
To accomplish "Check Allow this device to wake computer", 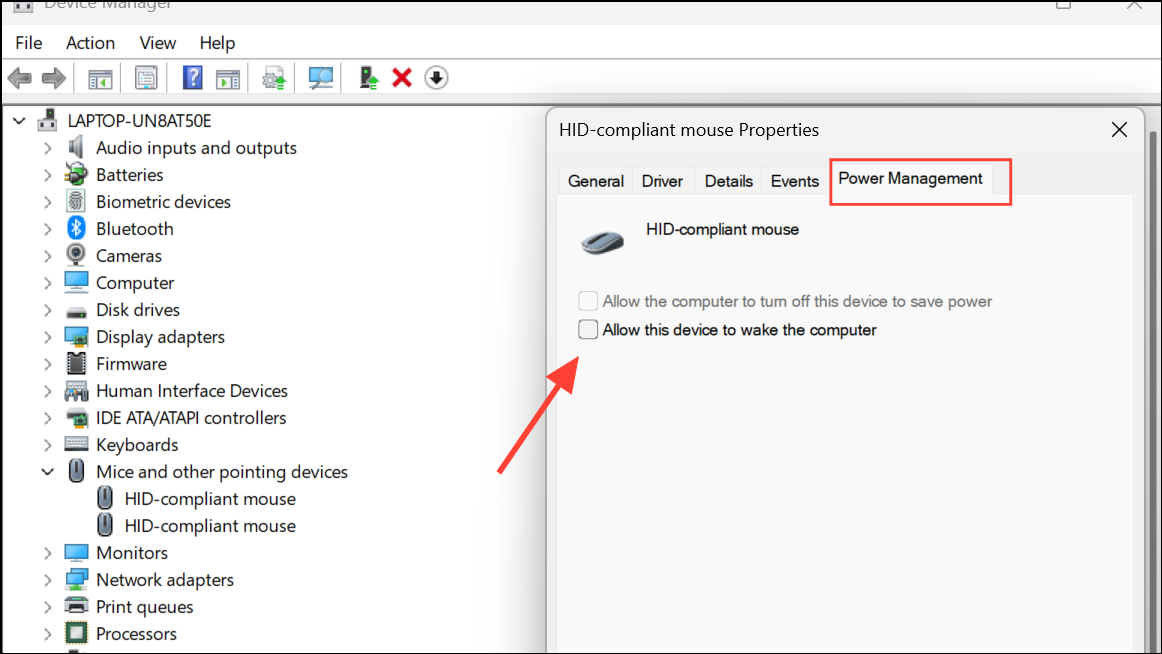I will tap(588, 330).
